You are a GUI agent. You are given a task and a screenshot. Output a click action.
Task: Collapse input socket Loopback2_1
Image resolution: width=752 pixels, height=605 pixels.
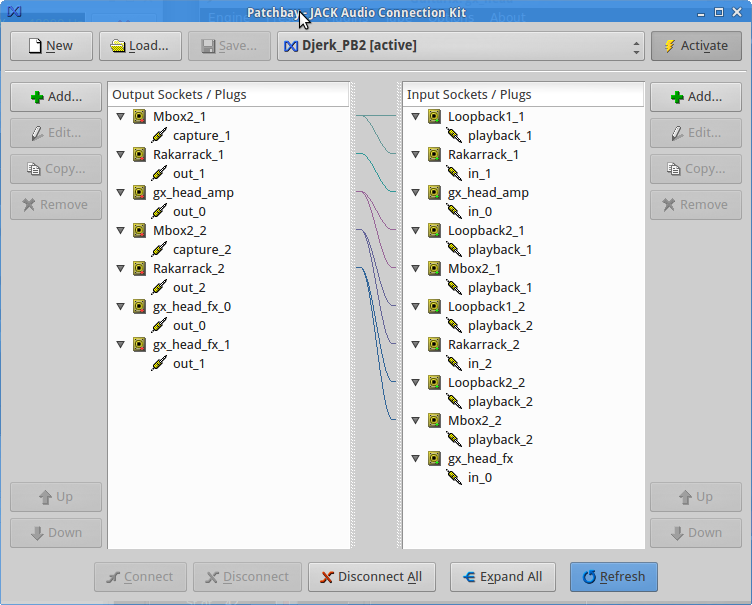pos(416,230)
